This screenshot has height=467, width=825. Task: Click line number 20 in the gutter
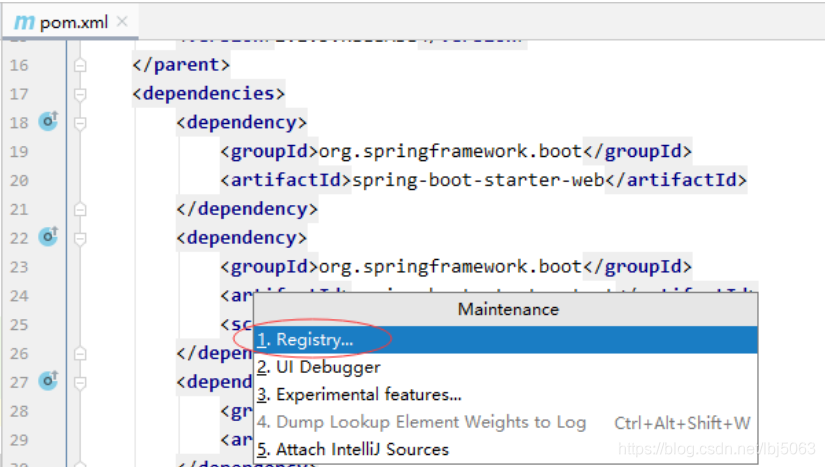tap(19, 181)
